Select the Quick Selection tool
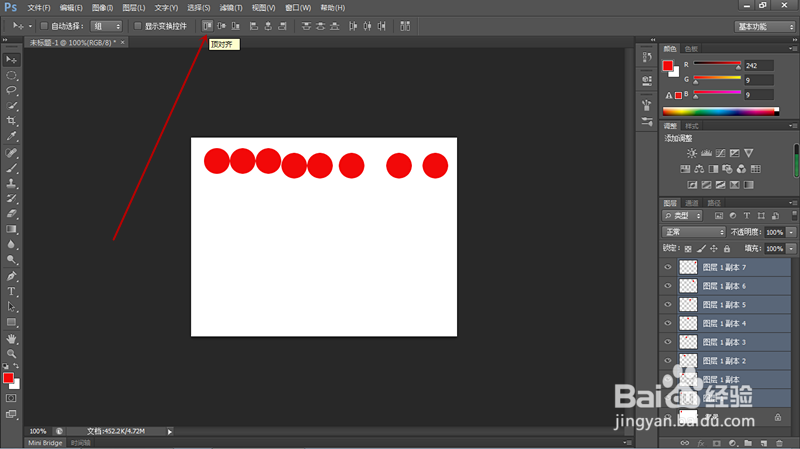The width and height of the screenshot is (800, 449). tap(11, 106)
